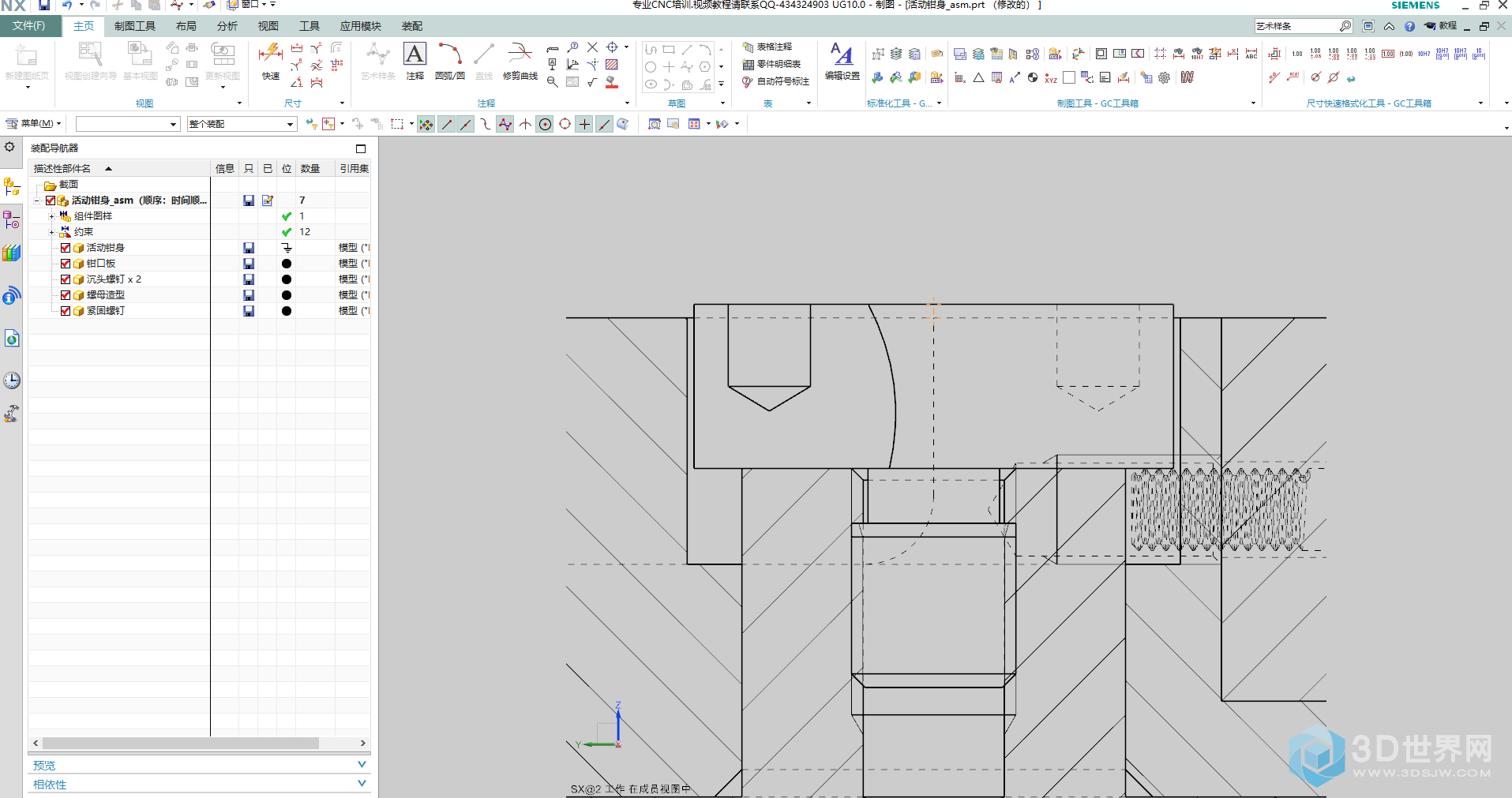This screenshot has width=1512, height=798.
Task: Save the file using the quick access bar
Action: [x=44, y=5]
